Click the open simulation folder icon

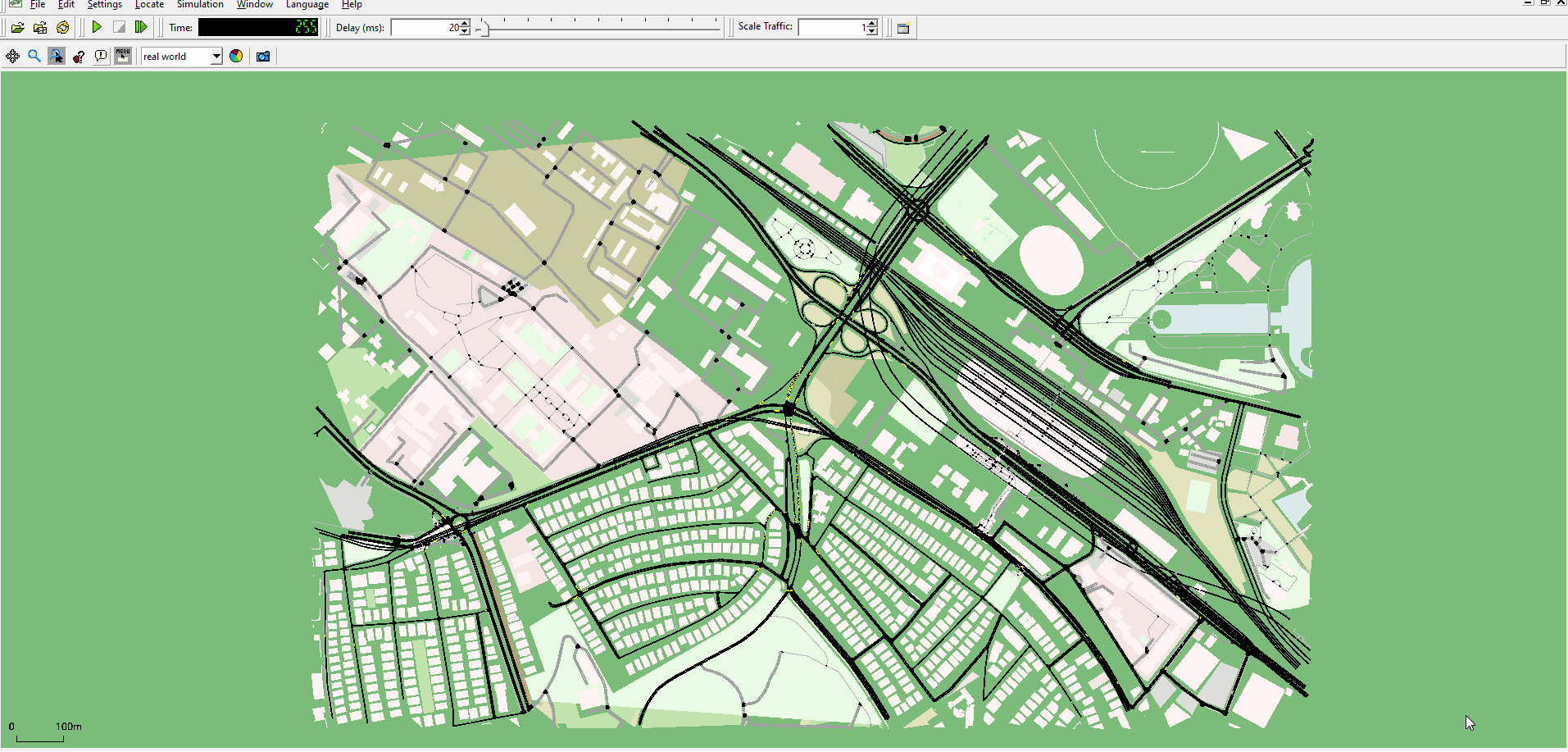[17, 27]
